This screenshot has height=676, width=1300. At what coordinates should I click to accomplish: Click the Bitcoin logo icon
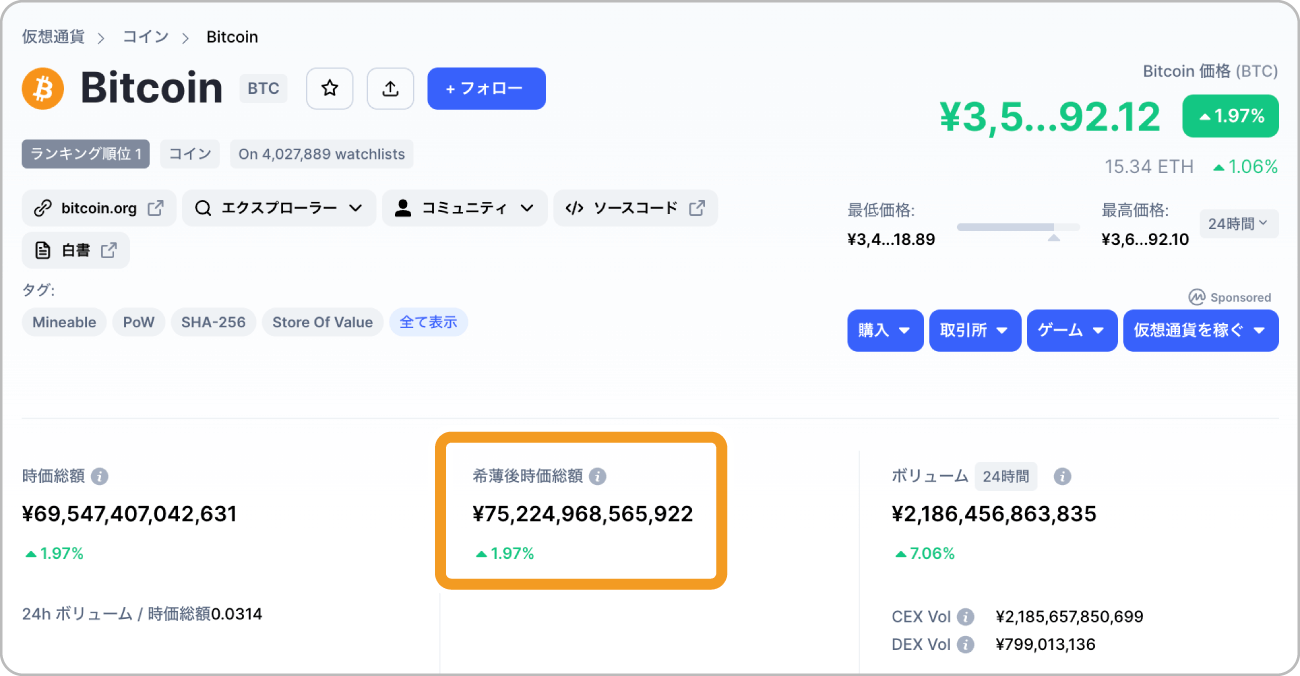[x=43, y=88]
